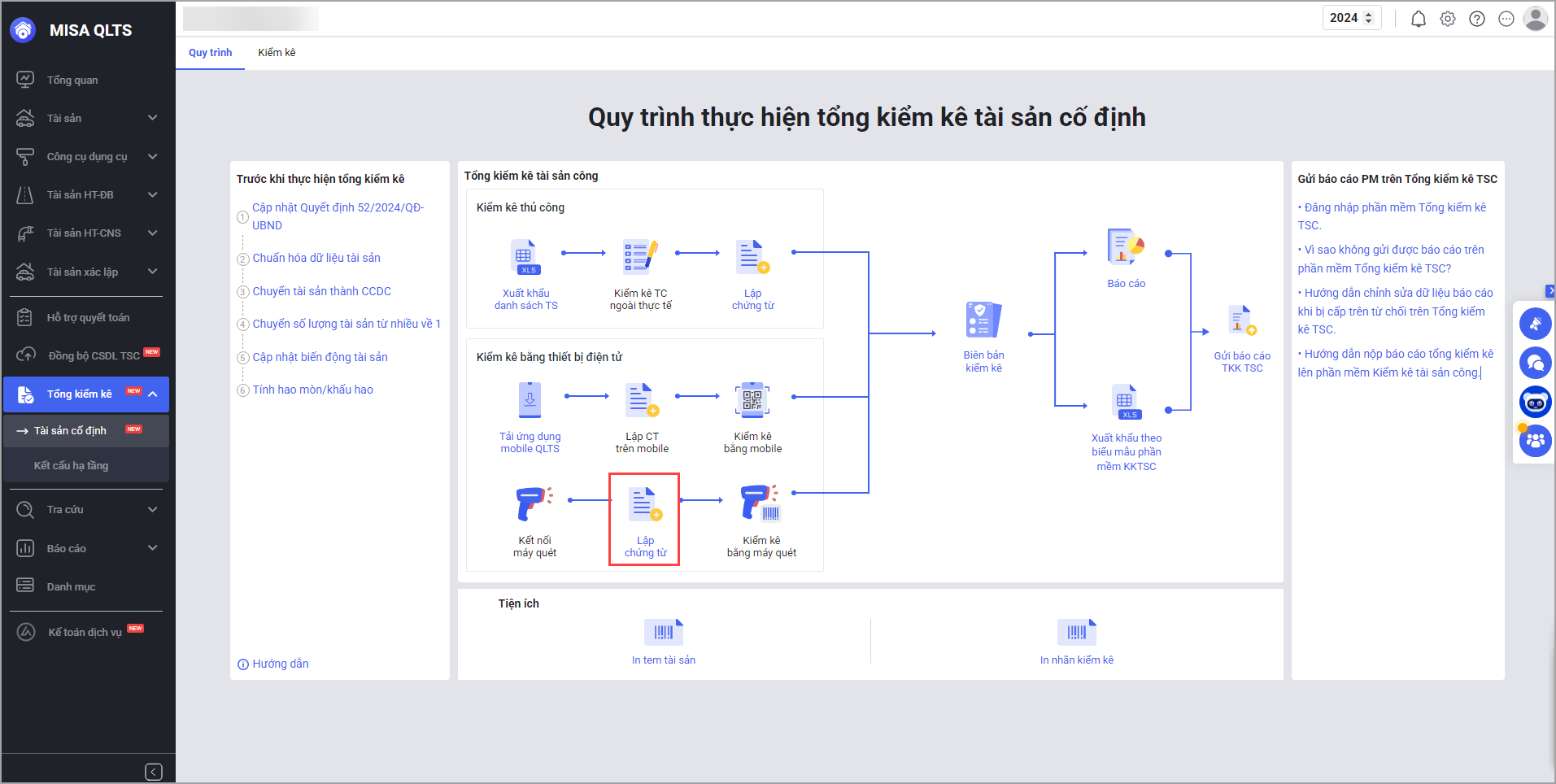Viewport: 1556px width, 784px height.
Task: Click the help question mark icon
Action: tap(1477, 19)
